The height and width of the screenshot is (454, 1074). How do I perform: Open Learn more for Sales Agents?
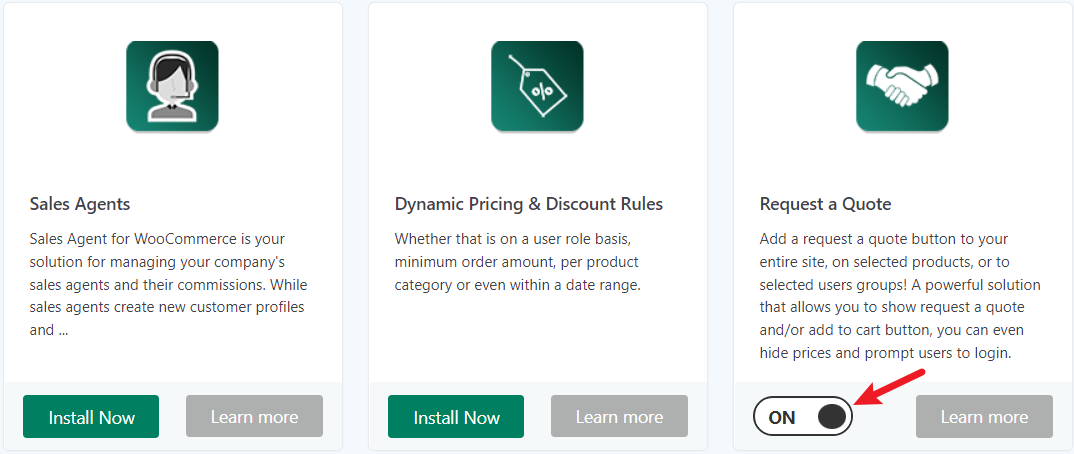[x=254, y=416]
